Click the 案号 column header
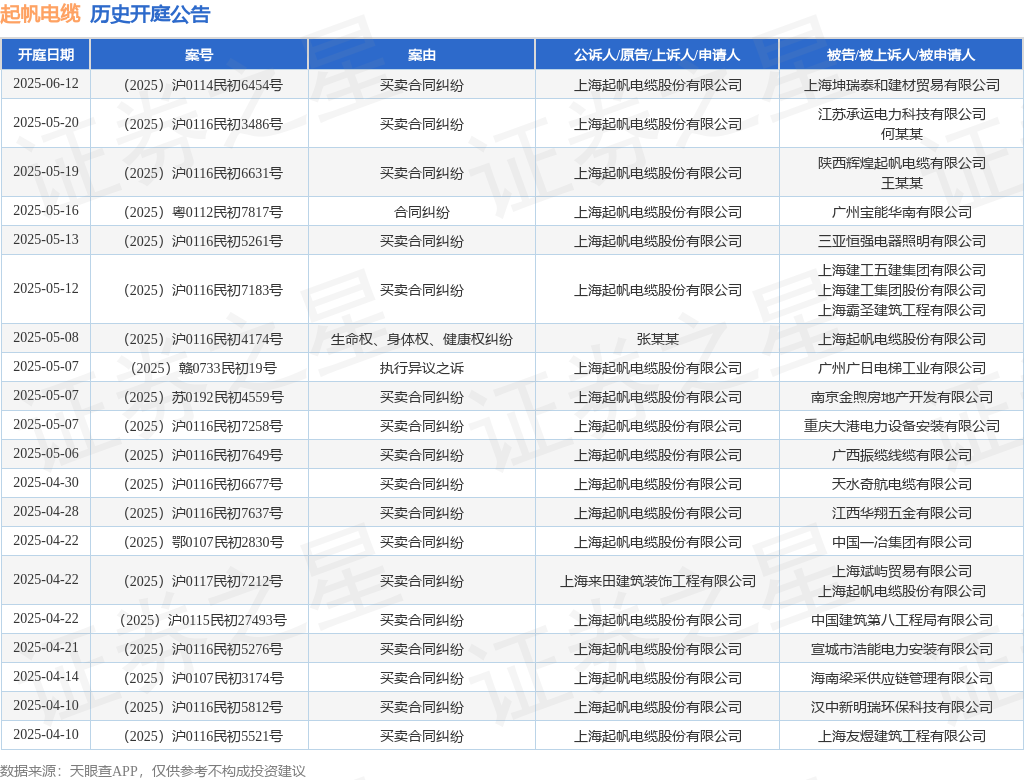This screenshot has width=1024, height=780. (x=199, y=55)
